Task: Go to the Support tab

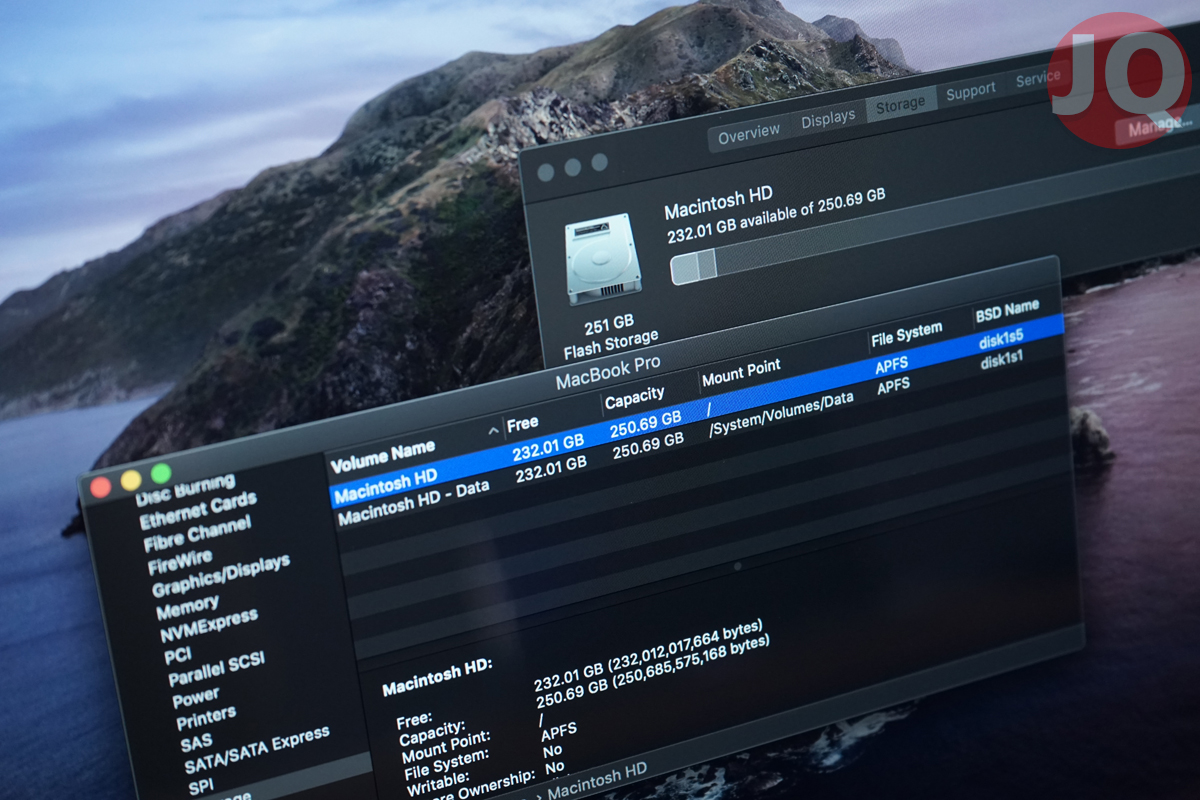Action: pyautogui.click(x=970, y=92)
